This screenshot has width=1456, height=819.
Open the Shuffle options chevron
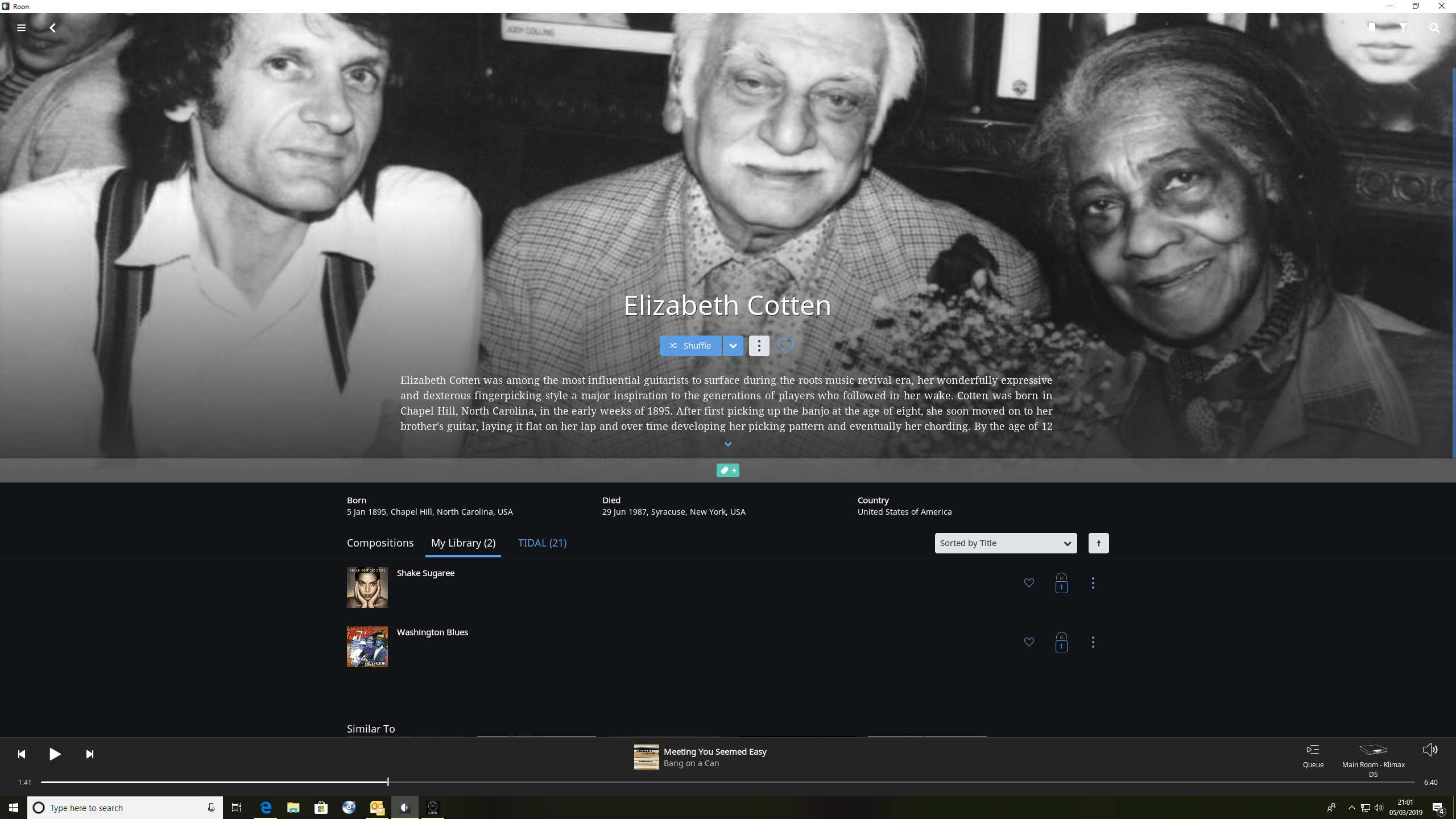click(733, 345)
